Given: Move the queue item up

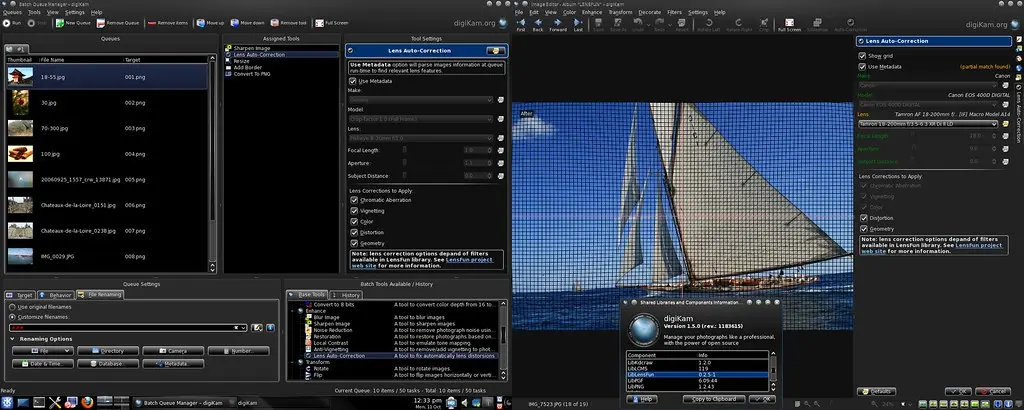Looking at the screenshot, I should tap(208, 22).
